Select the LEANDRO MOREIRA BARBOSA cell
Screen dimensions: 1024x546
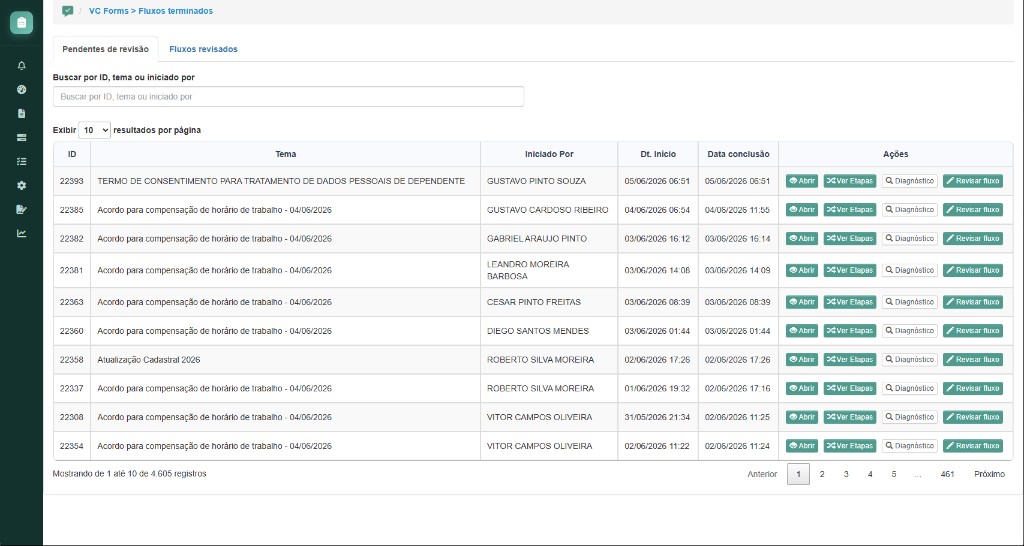pyautogui.click(x=549, y=270)
